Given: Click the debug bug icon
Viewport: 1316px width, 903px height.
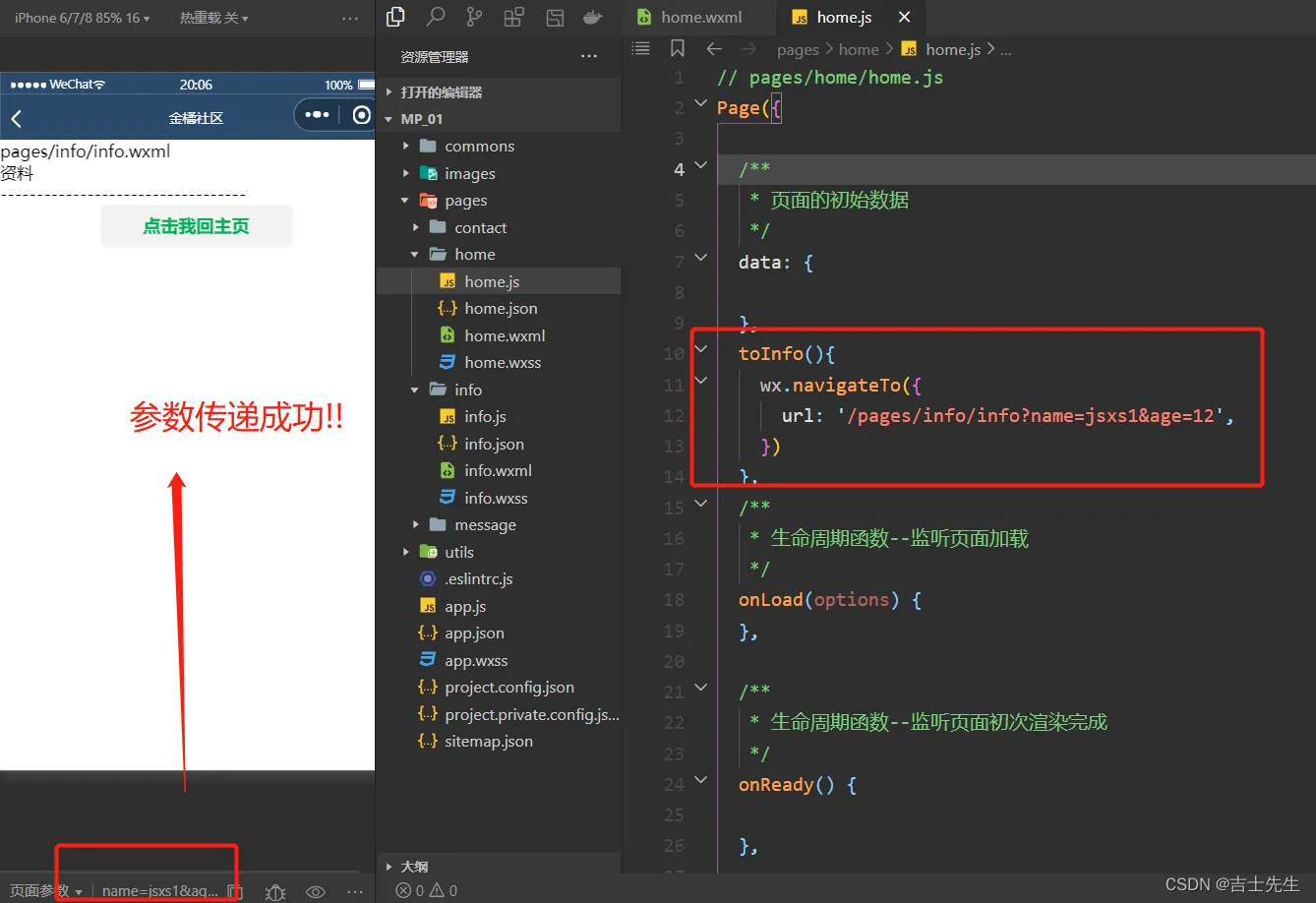Looking at the screenshot, I should point(275,892).
